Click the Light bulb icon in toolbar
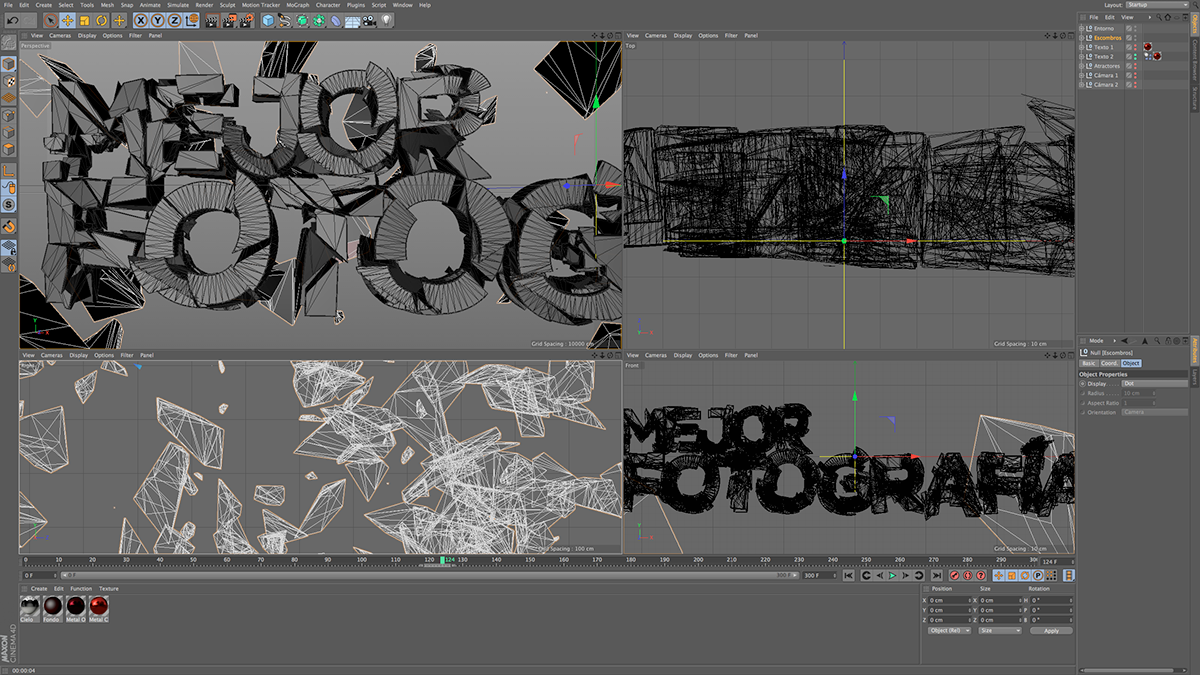This screenshot has width=1200, height=675. pos(386,20)
